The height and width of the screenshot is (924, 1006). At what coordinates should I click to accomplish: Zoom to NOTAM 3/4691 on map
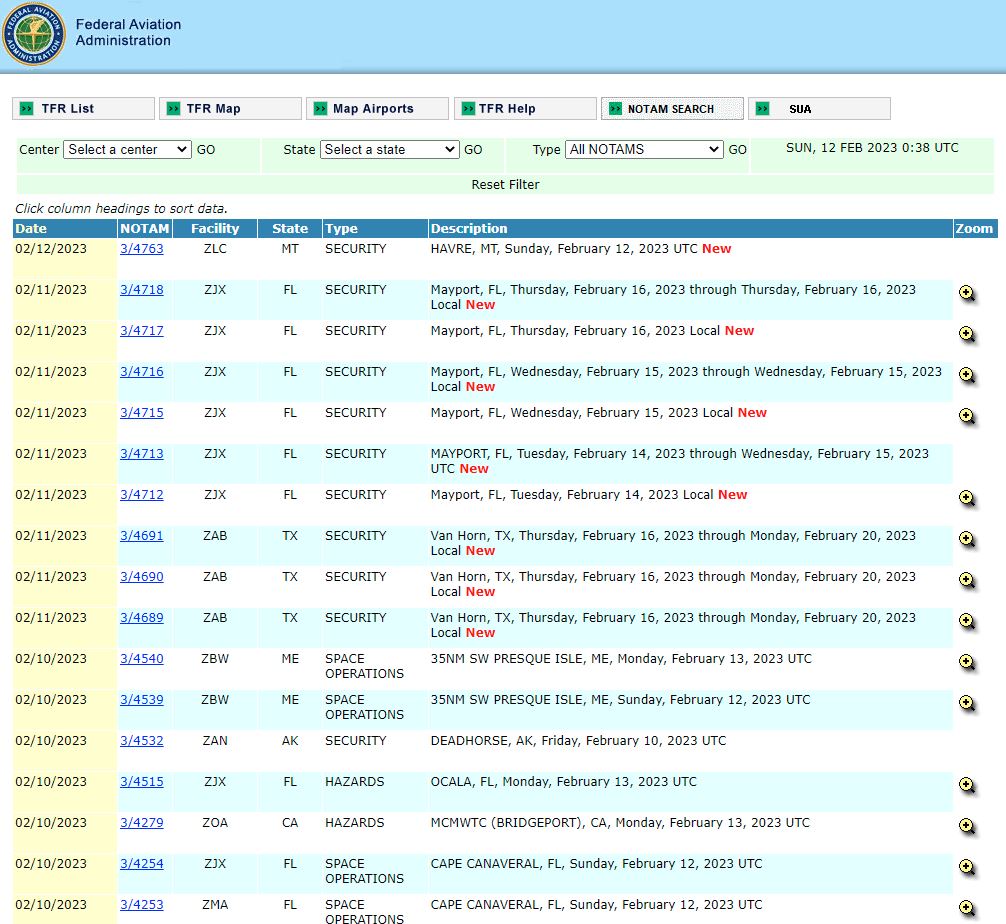tap(967, 540)
